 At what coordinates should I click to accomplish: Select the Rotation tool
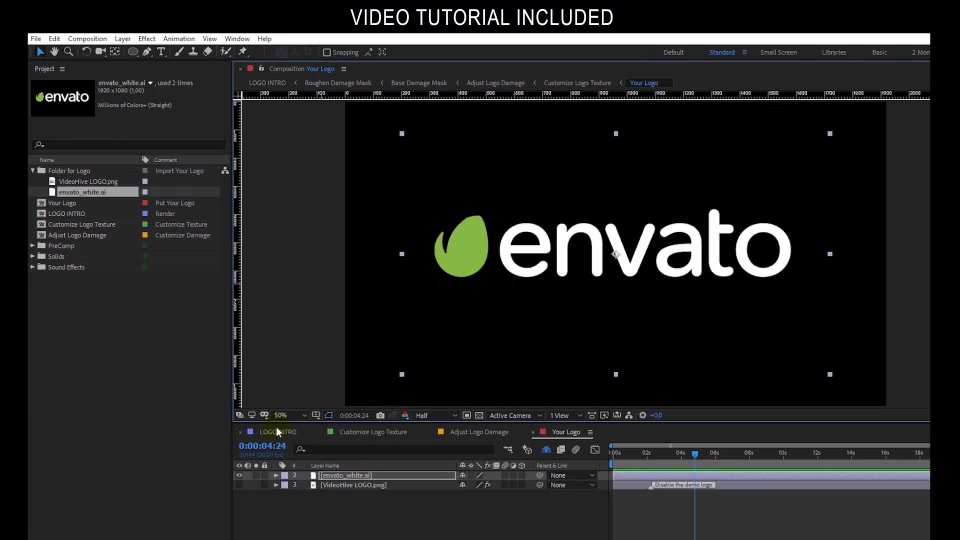(86, 52)
